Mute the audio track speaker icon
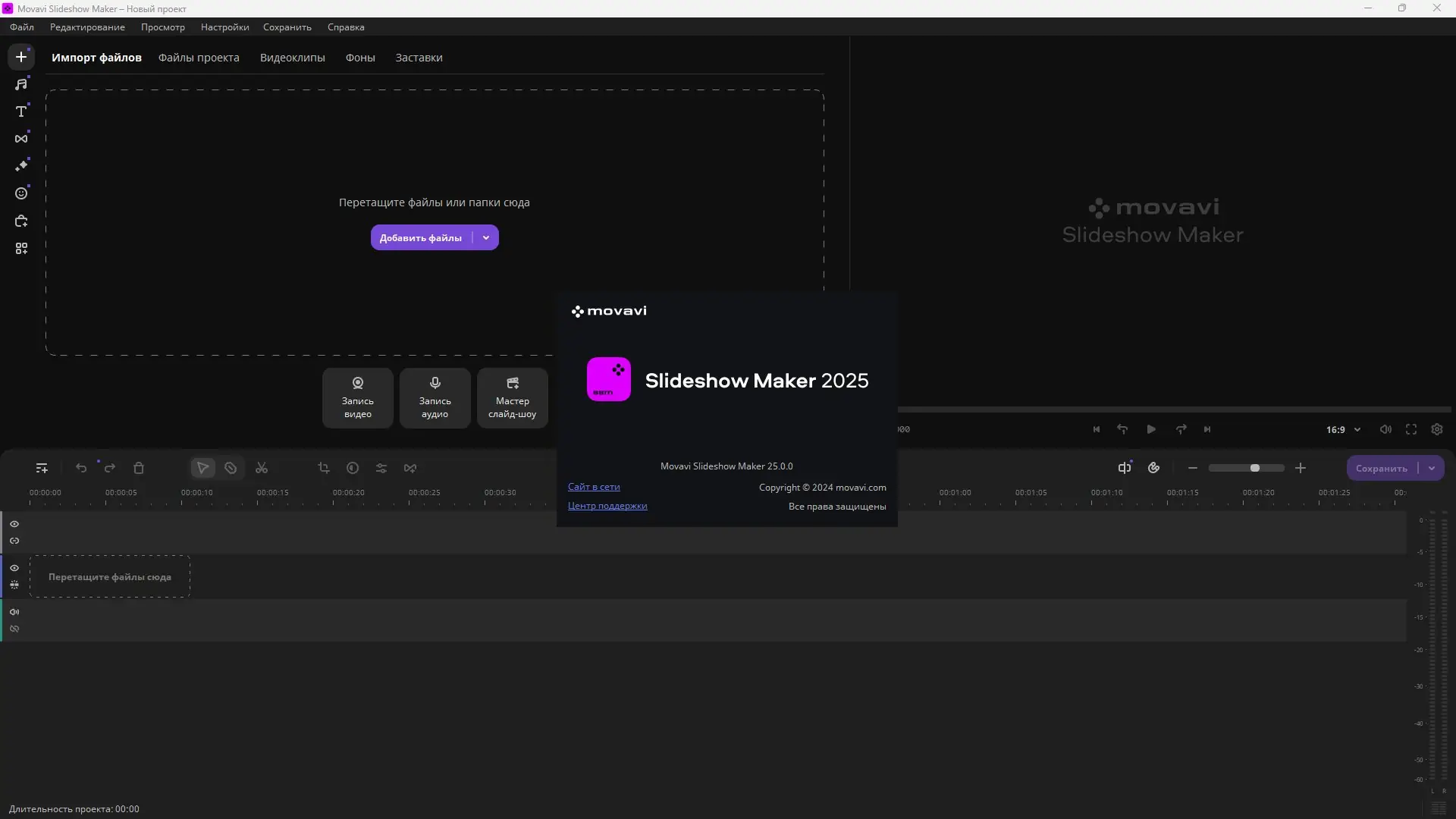 click(x=14, y=612)
